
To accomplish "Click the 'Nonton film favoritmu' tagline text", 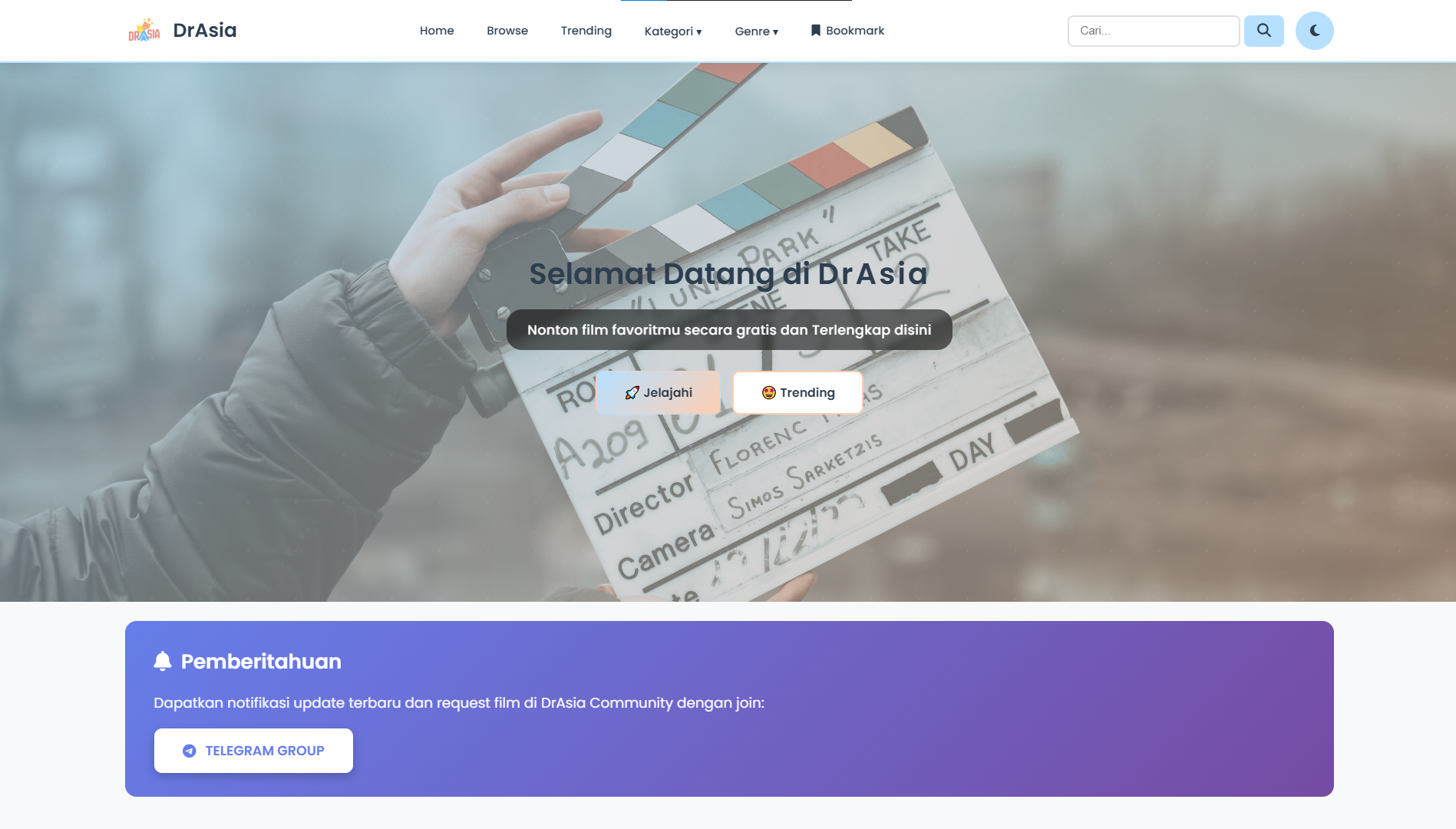I will pos(729,330).
